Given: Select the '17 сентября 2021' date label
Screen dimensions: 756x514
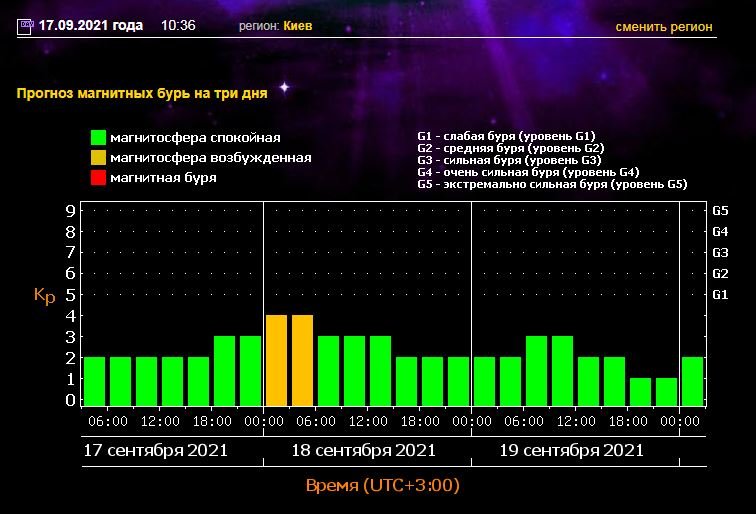Looking at the screenshot, I should pyautogui.click(x=155, y=450).
